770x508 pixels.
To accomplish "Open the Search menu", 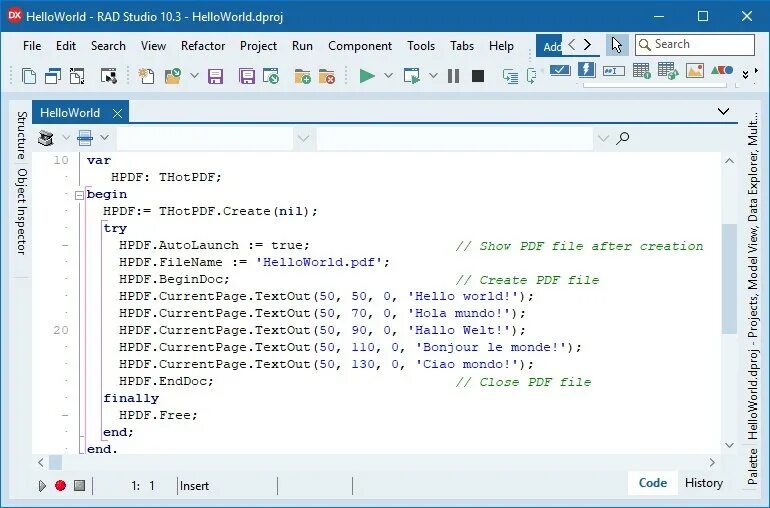I will 108,46.
